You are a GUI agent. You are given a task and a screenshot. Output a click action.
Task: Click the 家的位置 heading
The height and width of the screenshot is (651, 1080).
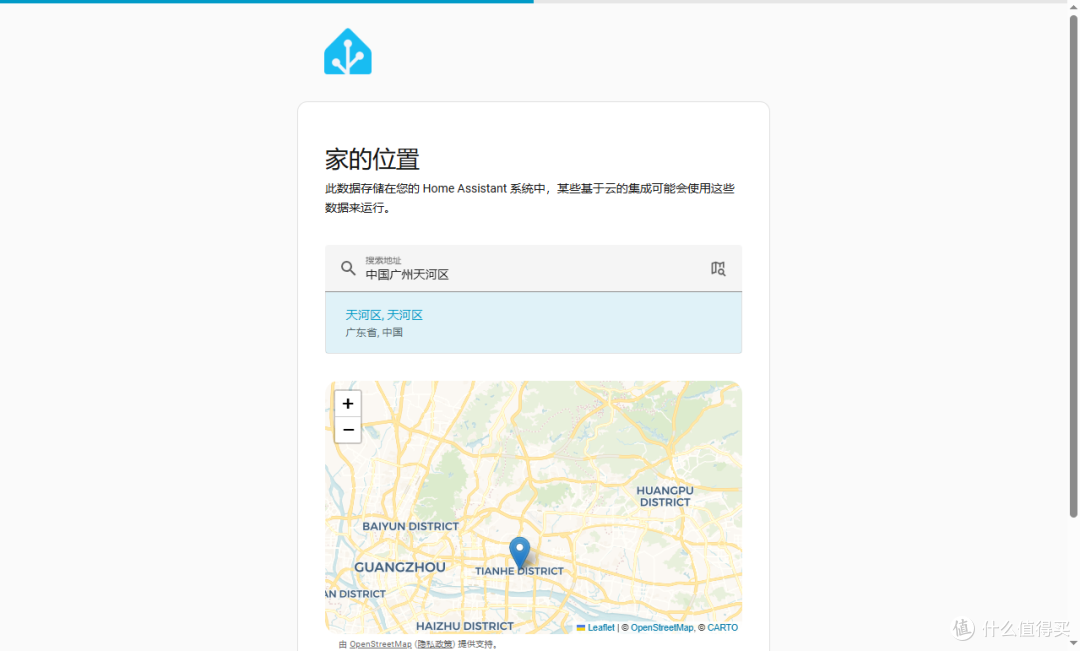[372, 160]
